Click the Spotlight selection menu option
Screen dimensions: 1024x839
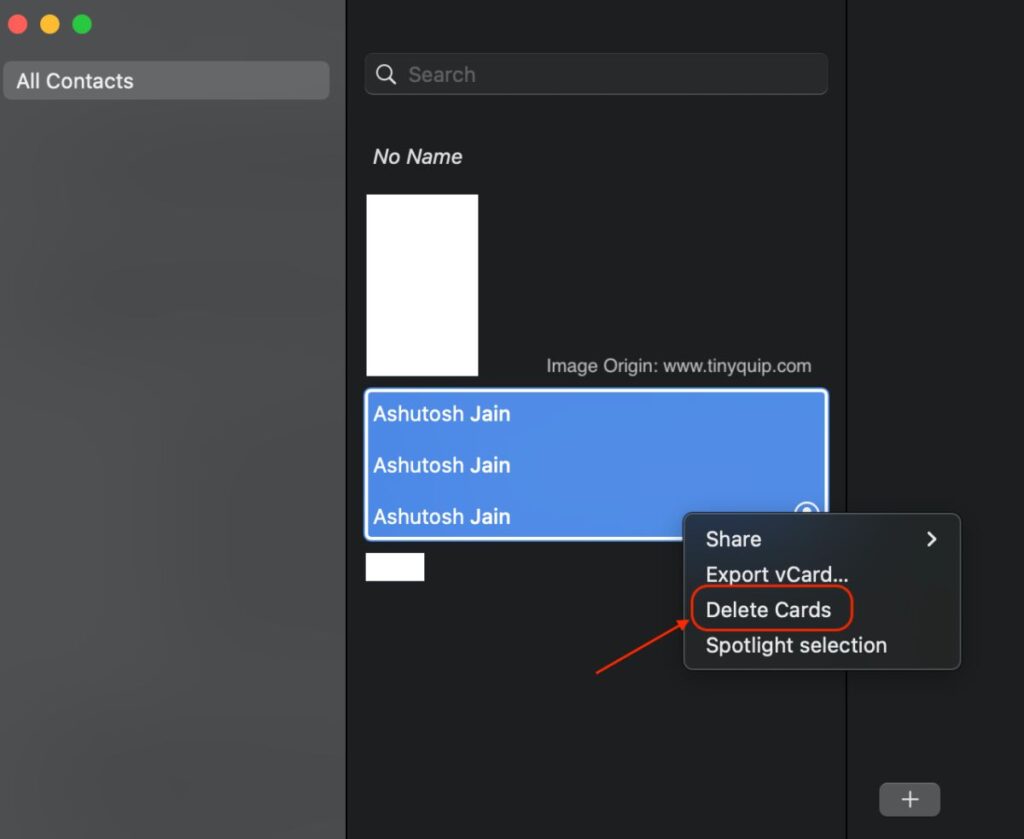click(795, 645)
